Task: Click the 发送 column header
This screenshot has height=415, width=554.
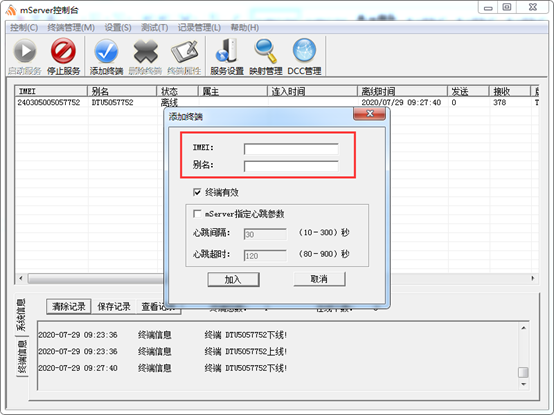Action: click(x=468, y=91)
